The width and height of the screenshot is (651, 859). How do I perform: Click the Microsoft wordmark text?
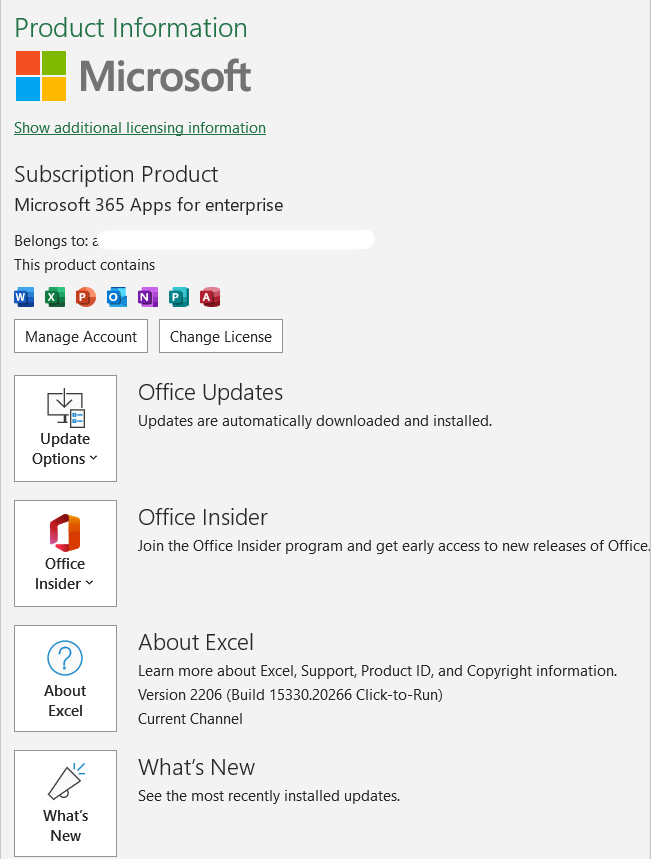pos(165,76)
